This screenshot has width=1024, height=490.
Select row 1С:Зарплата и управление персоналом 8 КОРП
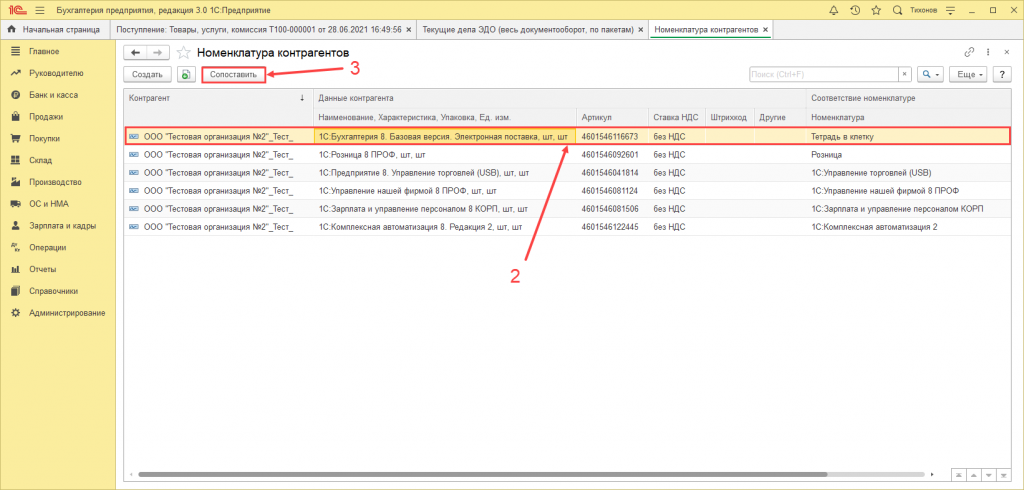(568, 209)
